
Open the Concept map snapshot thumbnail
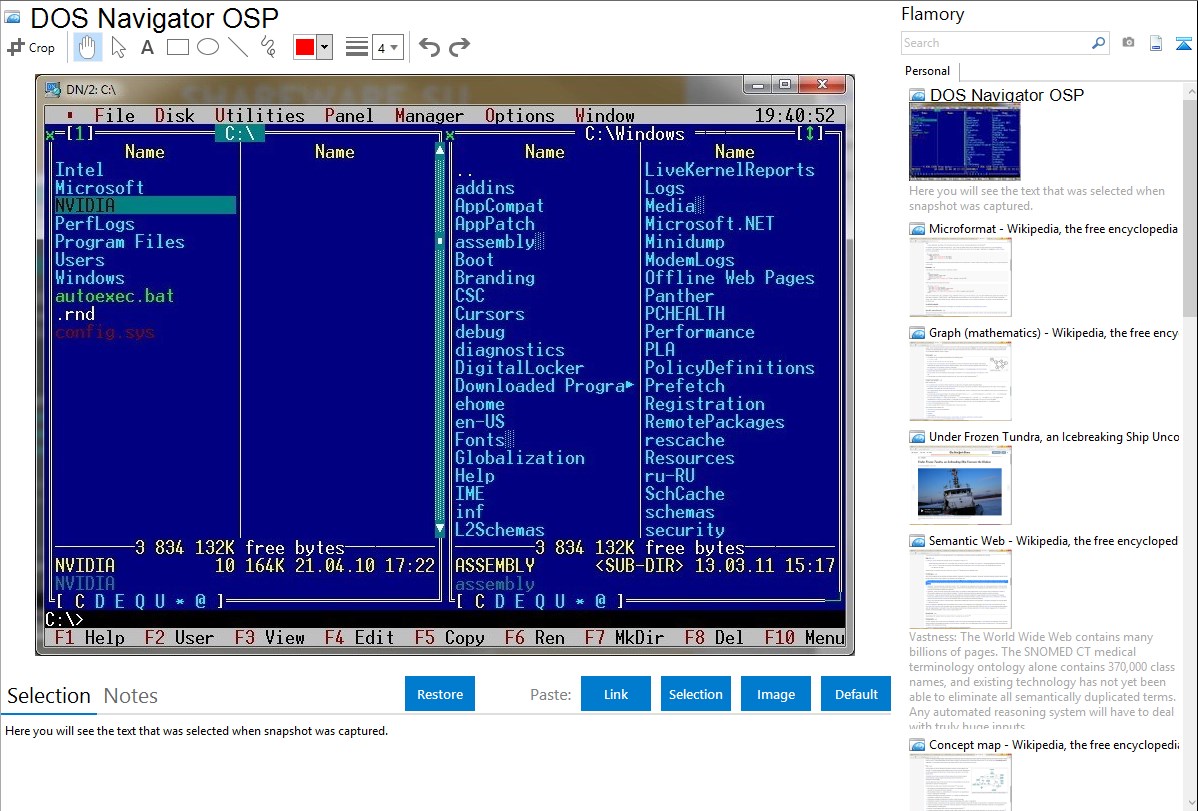960,783
